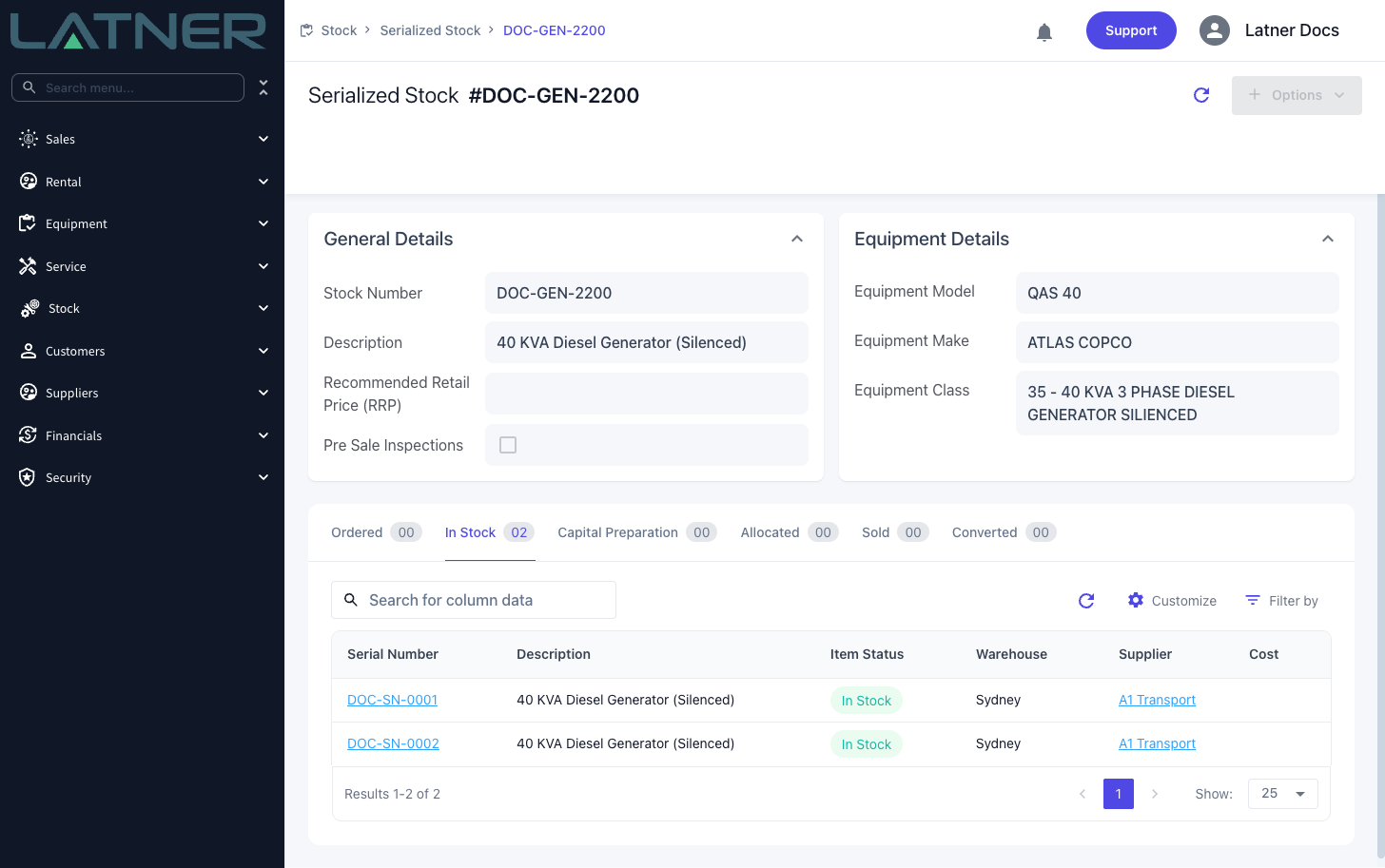The height and width of the screenshot is (868, 1385).
Task: Open the Show rows-per-page dropdown
Action: tap(1282, 794)
